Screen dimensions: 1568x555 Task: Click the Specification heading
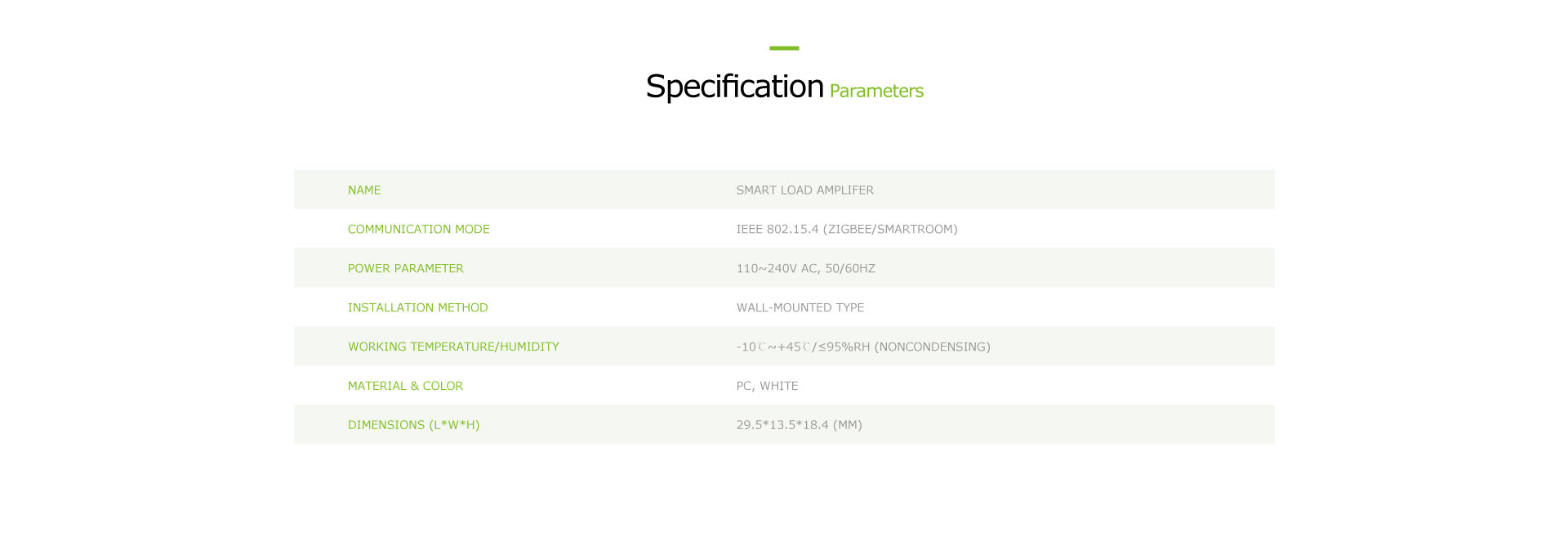[x=734, y=87]
